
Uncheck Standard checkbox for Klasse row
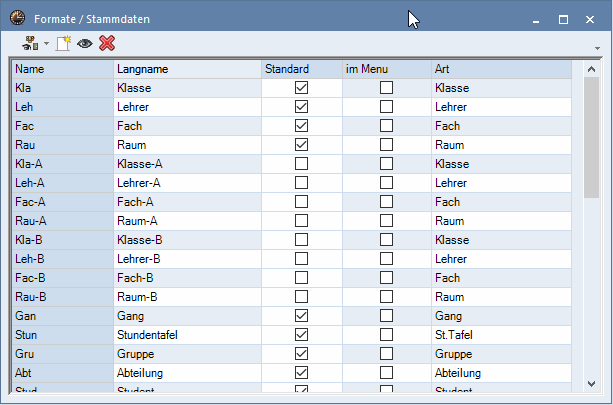[301, 88]
